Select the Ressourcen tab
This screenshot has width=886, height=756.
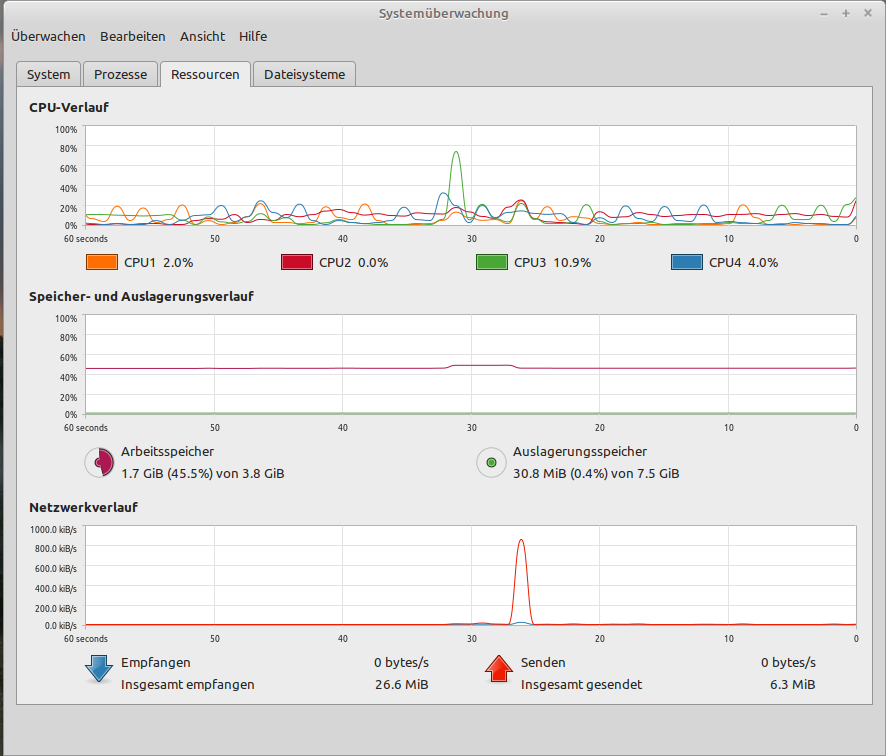click(205, 75)
